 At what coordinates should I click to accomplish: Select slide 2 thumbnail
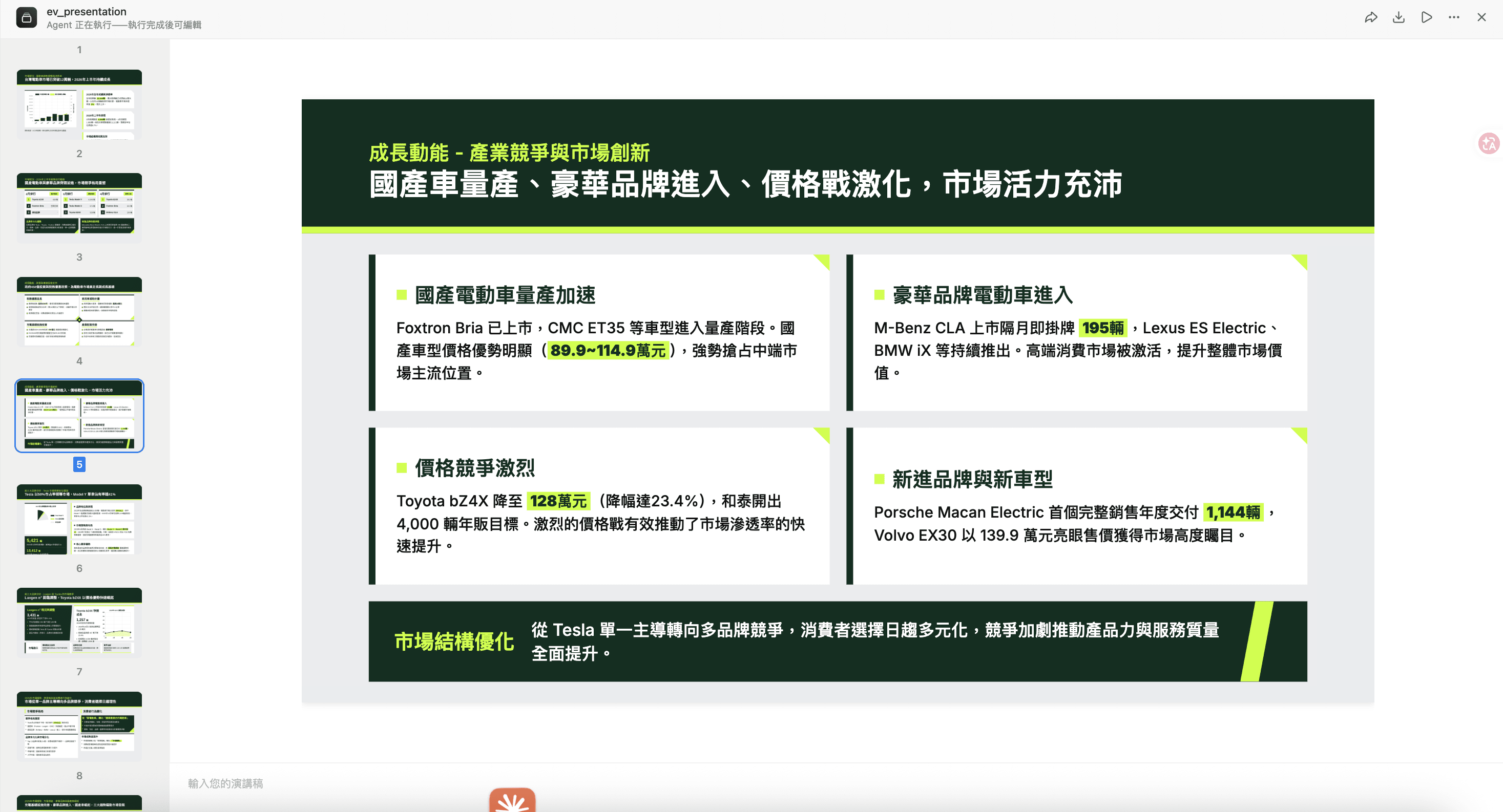[79, 208]
